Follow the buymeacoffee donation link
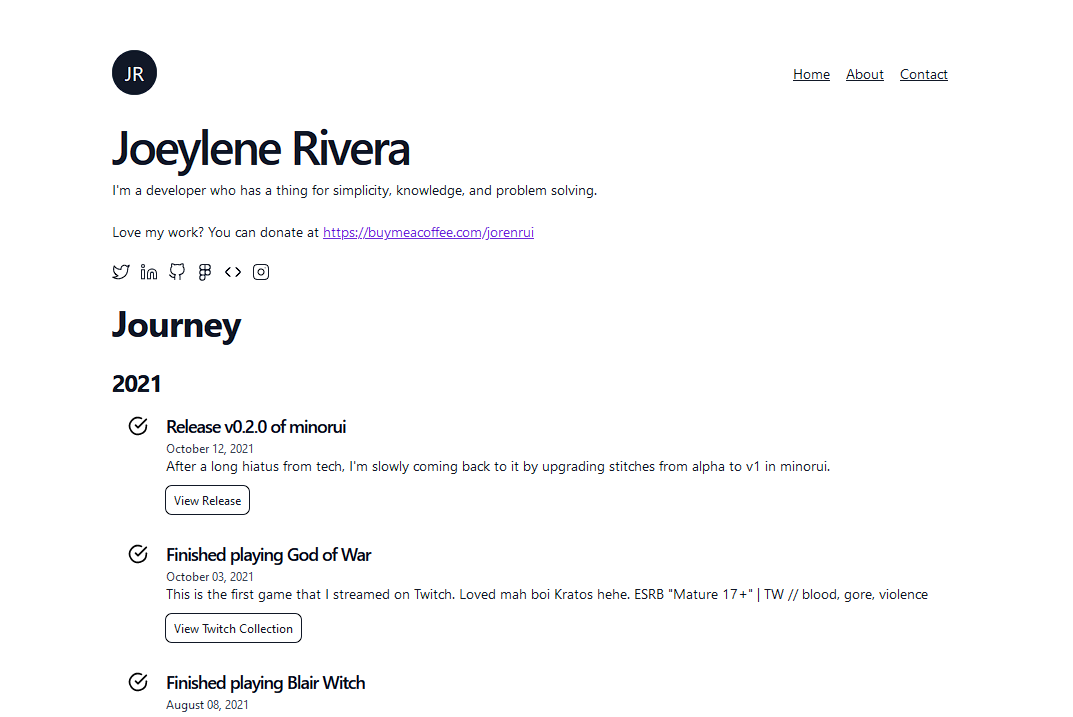 point(428,231)
